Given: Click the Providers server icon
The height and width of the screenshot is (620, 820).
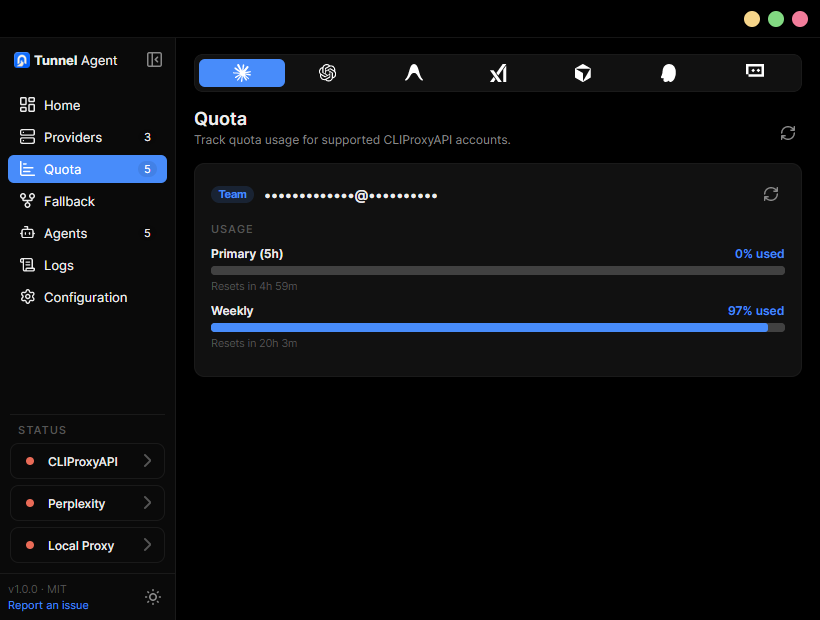Looking at the screenshot, I should 27,137.
